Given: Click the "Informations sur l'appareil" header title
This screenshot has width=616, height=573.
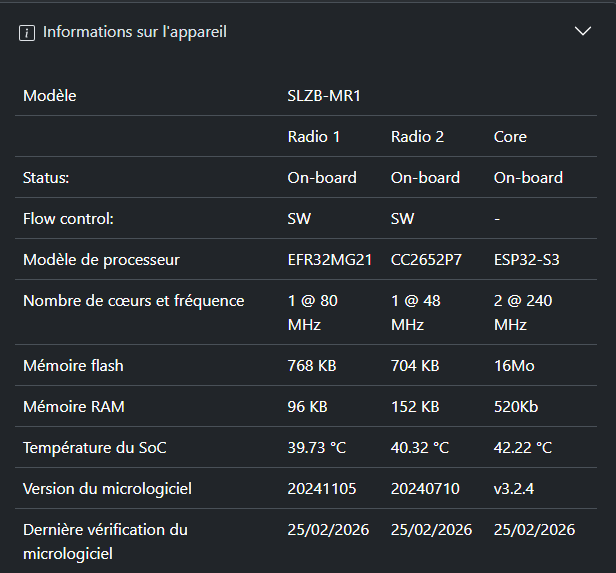Looking at the screenshot, I should coord(135,32).
